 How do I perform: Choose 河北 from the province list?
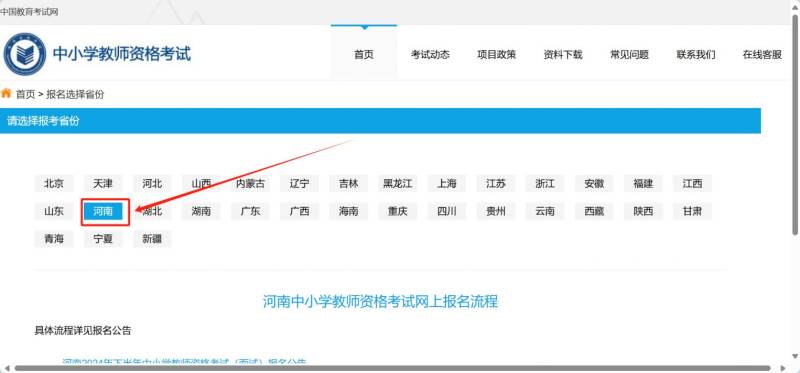pyautogui.click(x=152, y=184)
